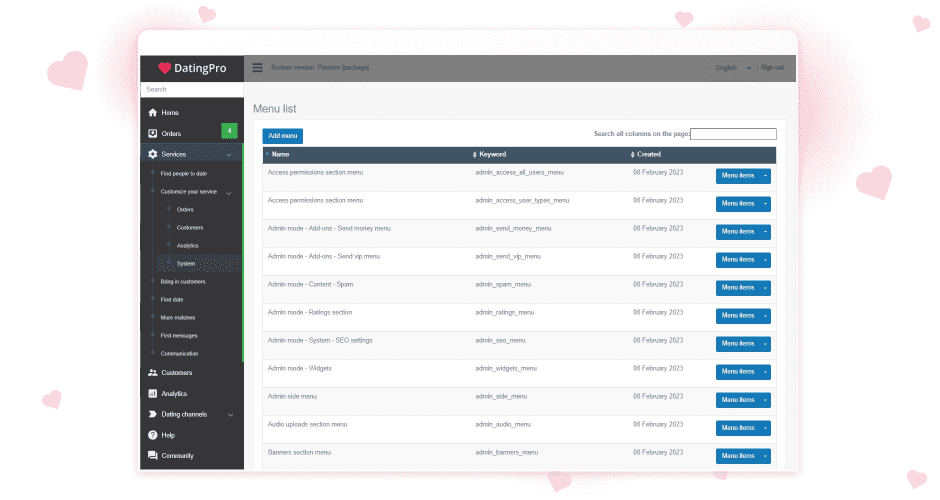Click the Home house icon
Viewport: 940px width, 500px height.
pyautogui.click(x=152, y=113)
